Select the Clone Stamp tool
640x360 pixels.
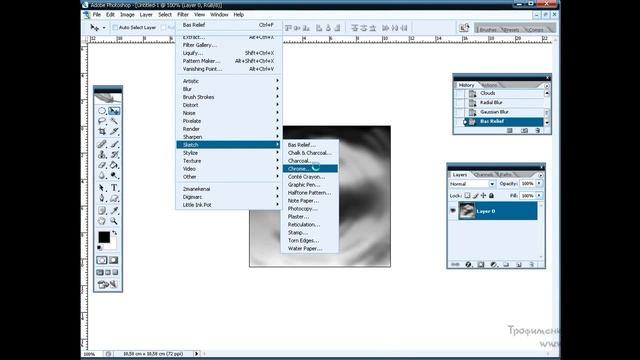click(102, 154)
